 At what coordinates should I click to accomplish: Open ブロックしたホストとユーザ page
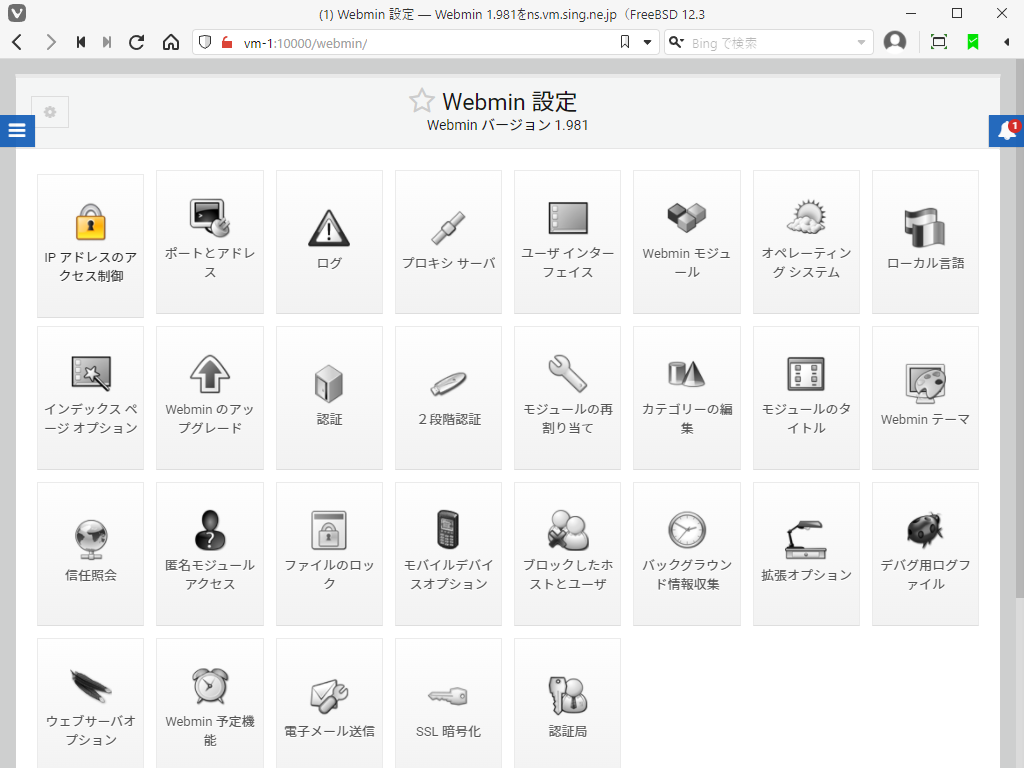[568, 554]
